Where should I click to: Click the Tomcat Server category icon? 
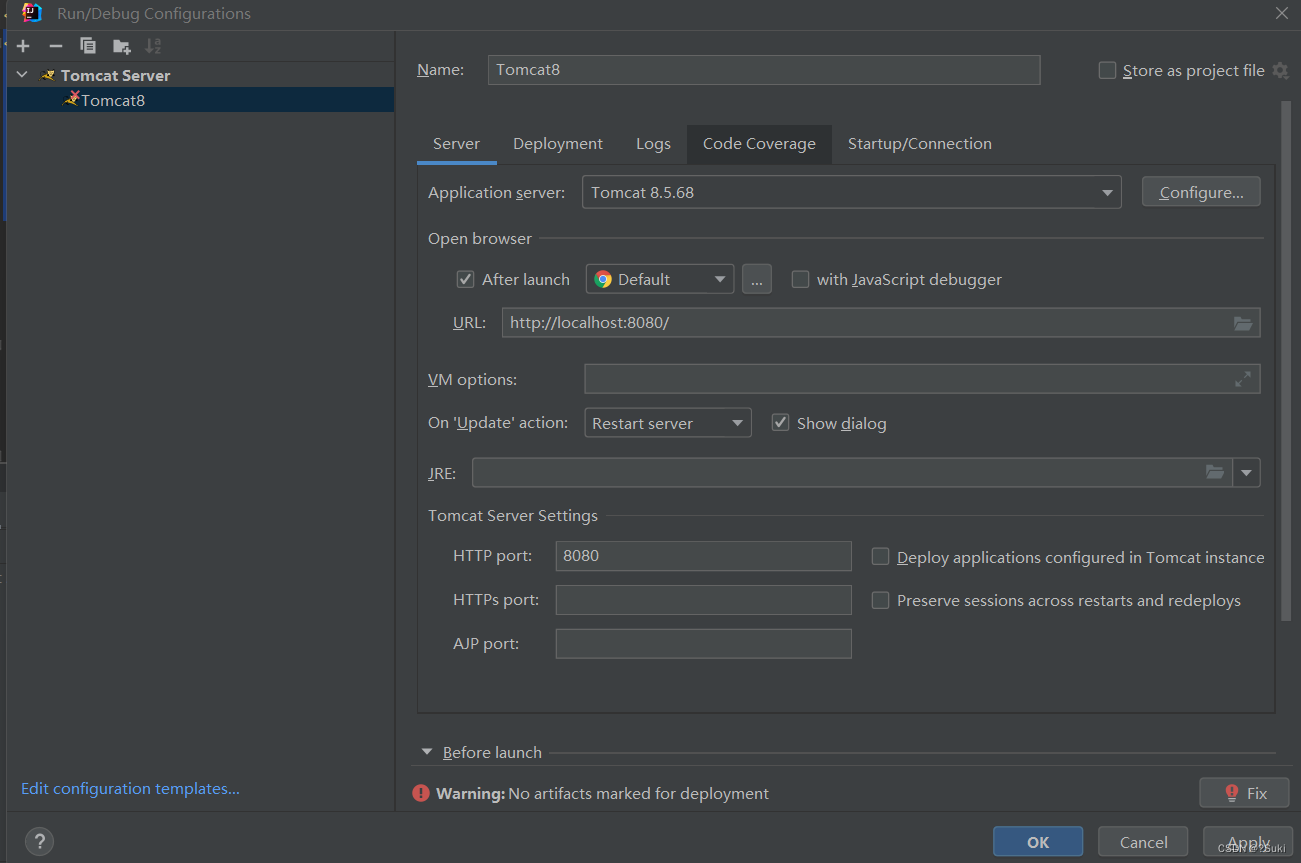click(47, 75)
